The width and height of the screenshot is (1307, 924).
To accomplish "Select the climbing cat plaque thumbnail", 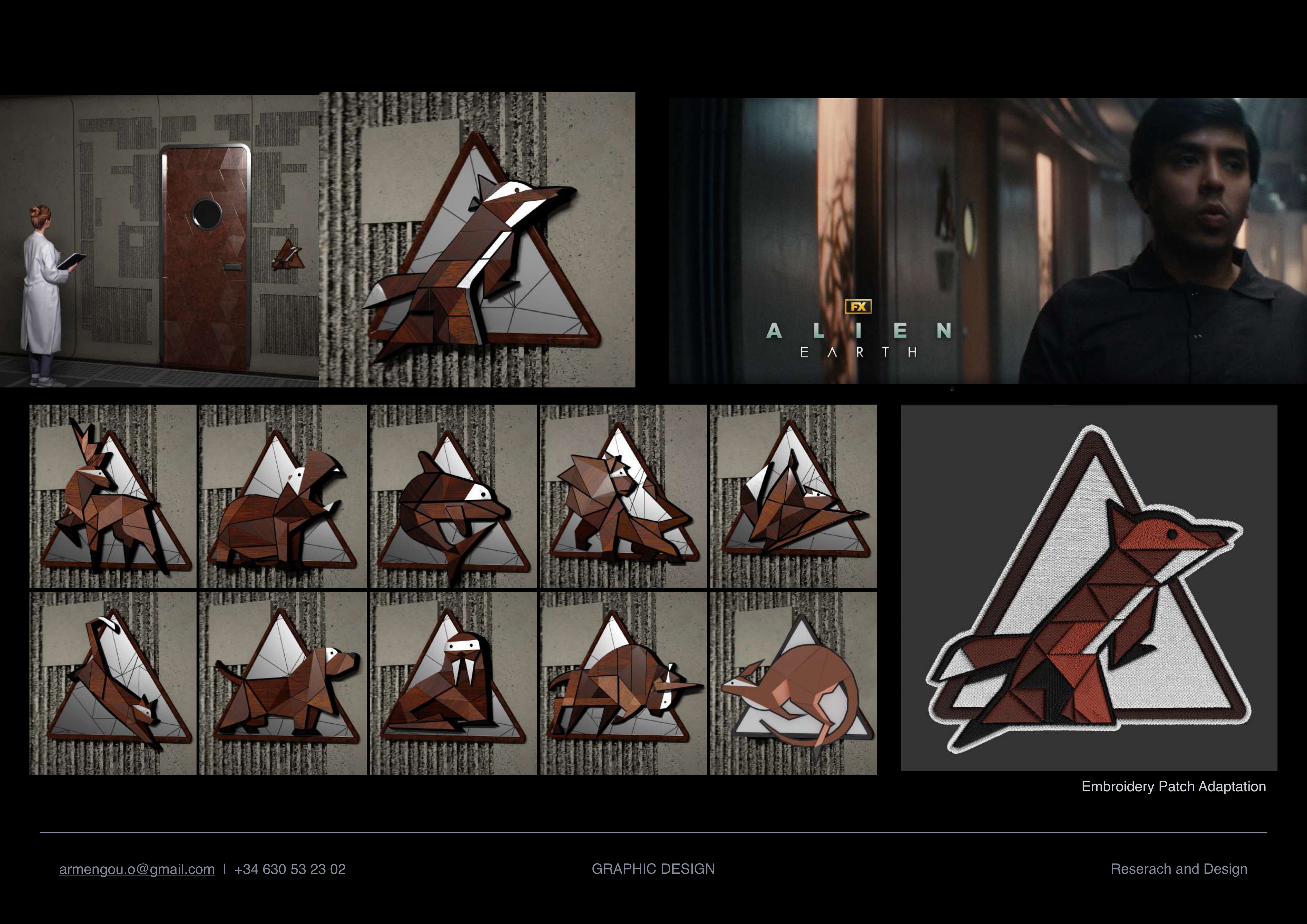I will click(113, 683).
